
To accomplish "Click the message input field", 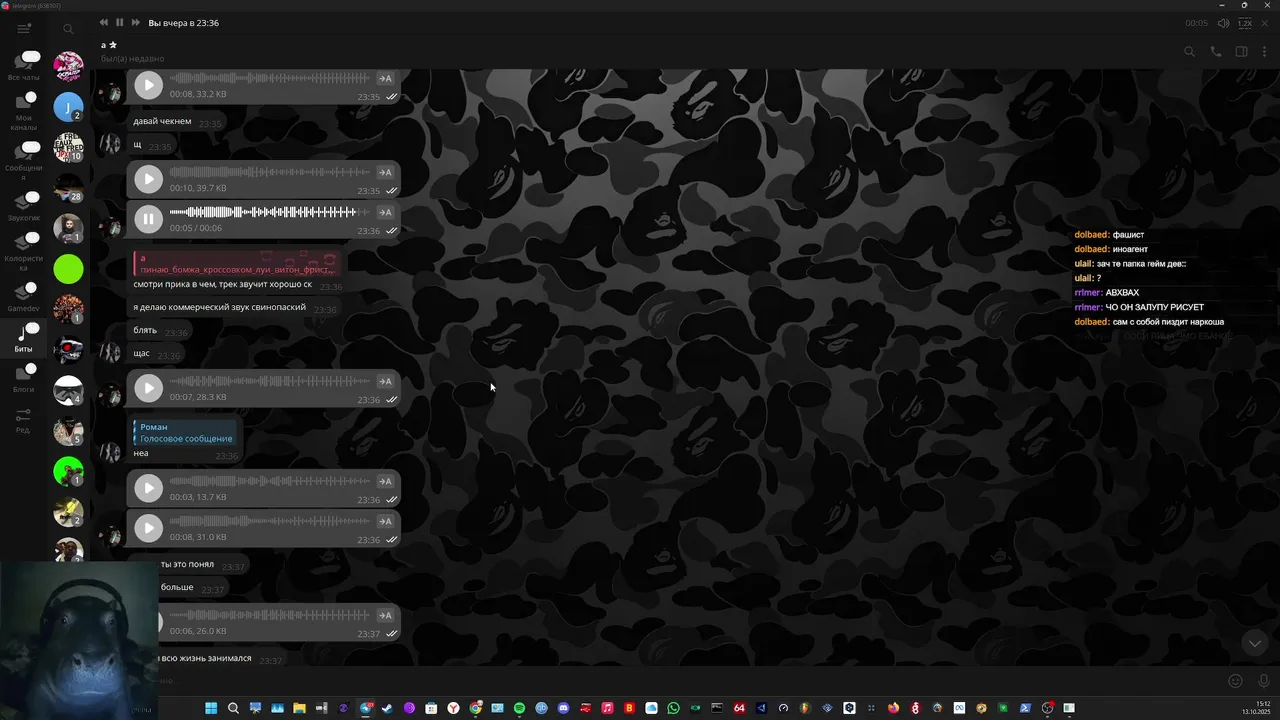I will coord(690,681).
